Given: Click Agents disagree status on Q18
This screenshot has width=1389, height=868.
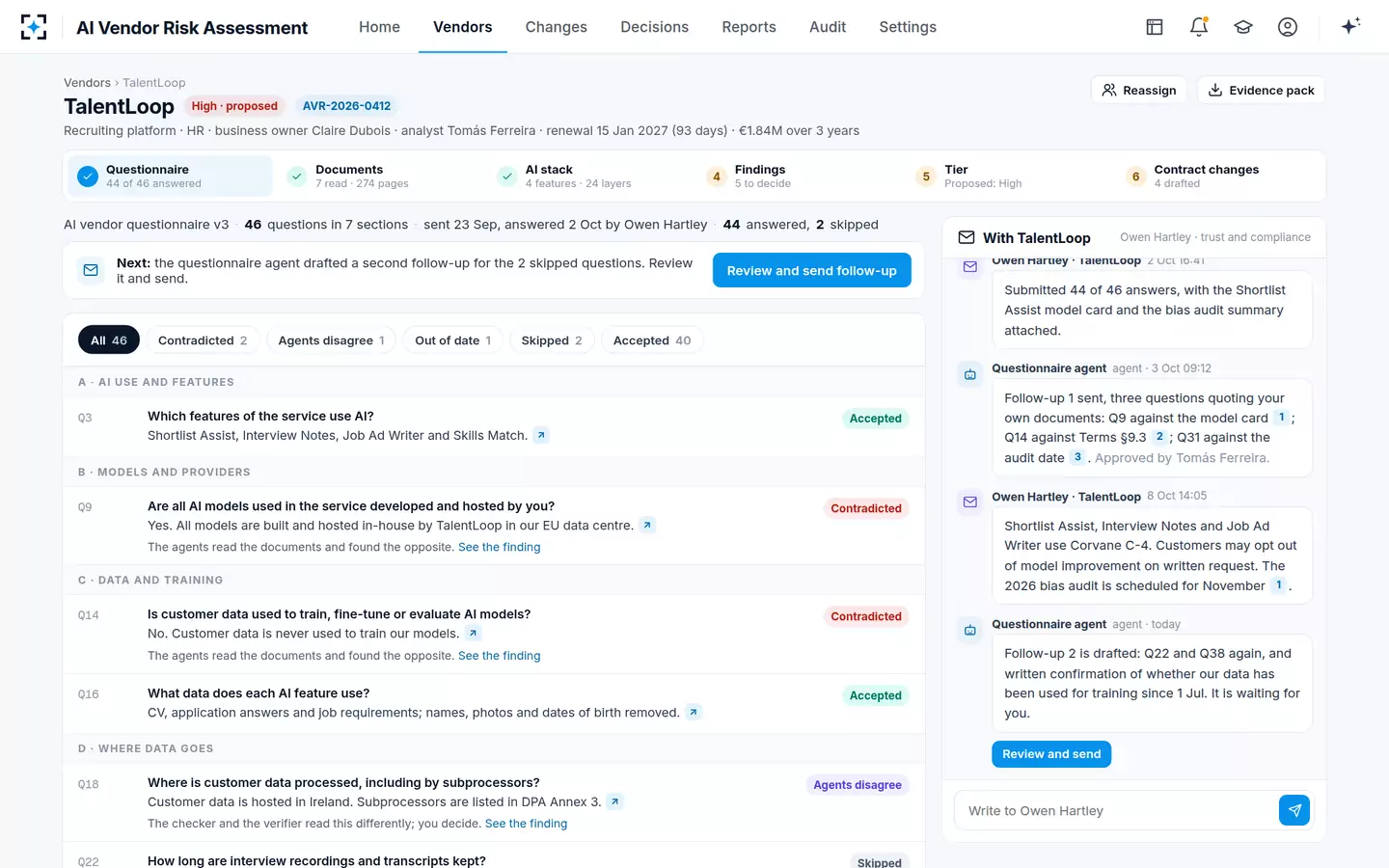Looking at the screenshot, I should (x=858, y=785).
